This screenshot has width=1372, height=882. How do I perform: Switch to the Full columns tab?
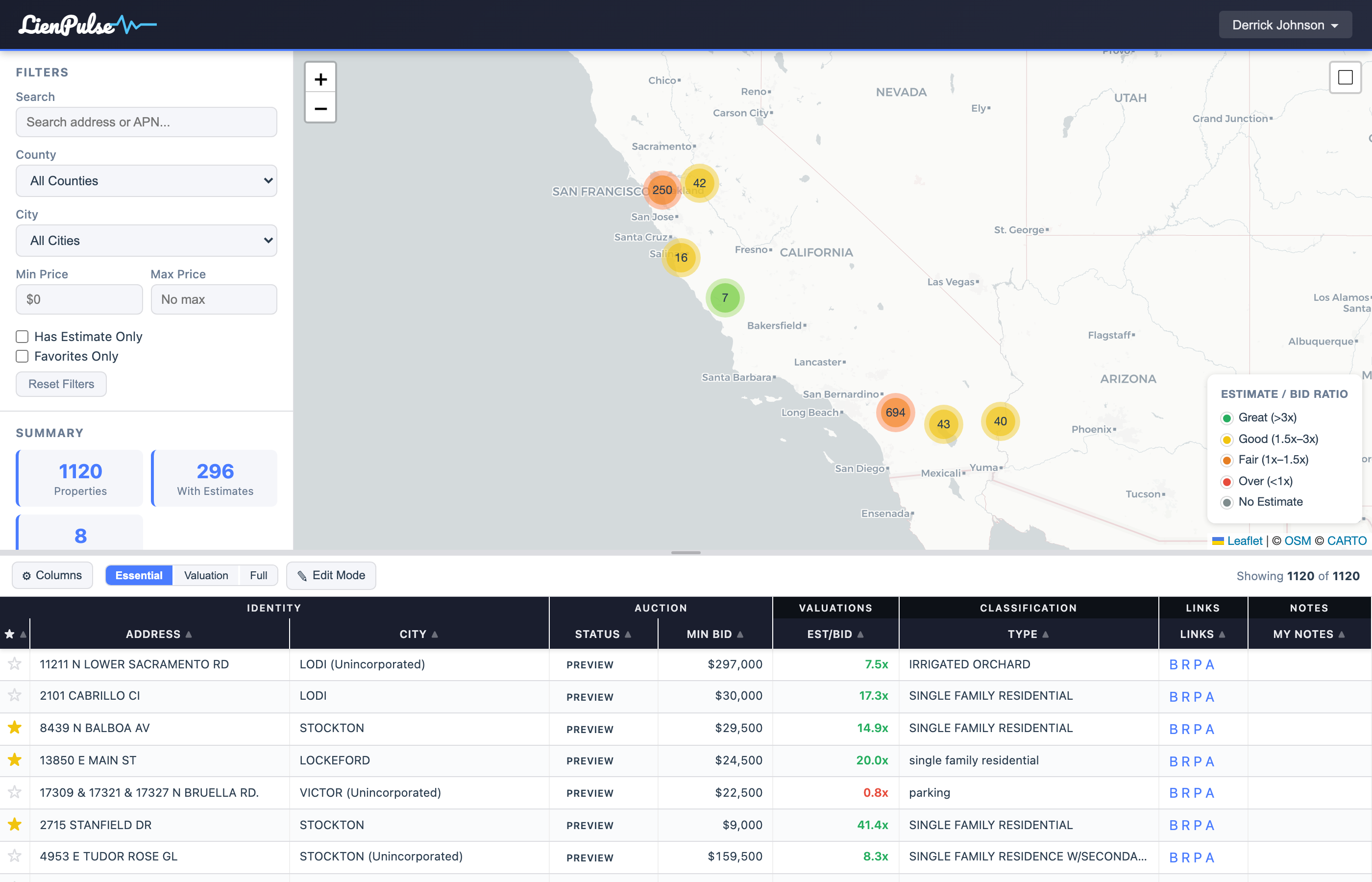pos(258,576)
